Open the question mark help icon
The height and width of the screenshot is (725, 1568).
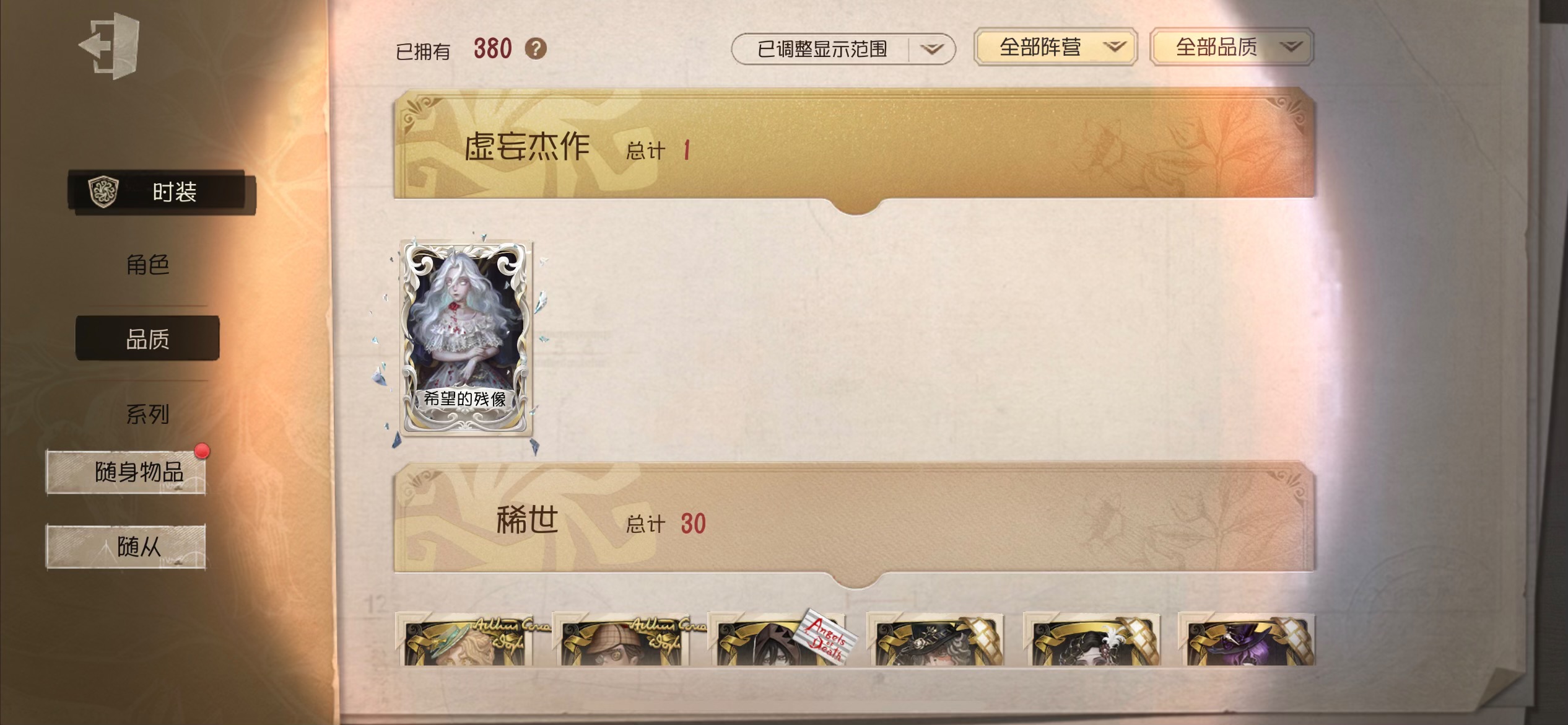pos(536,49)
